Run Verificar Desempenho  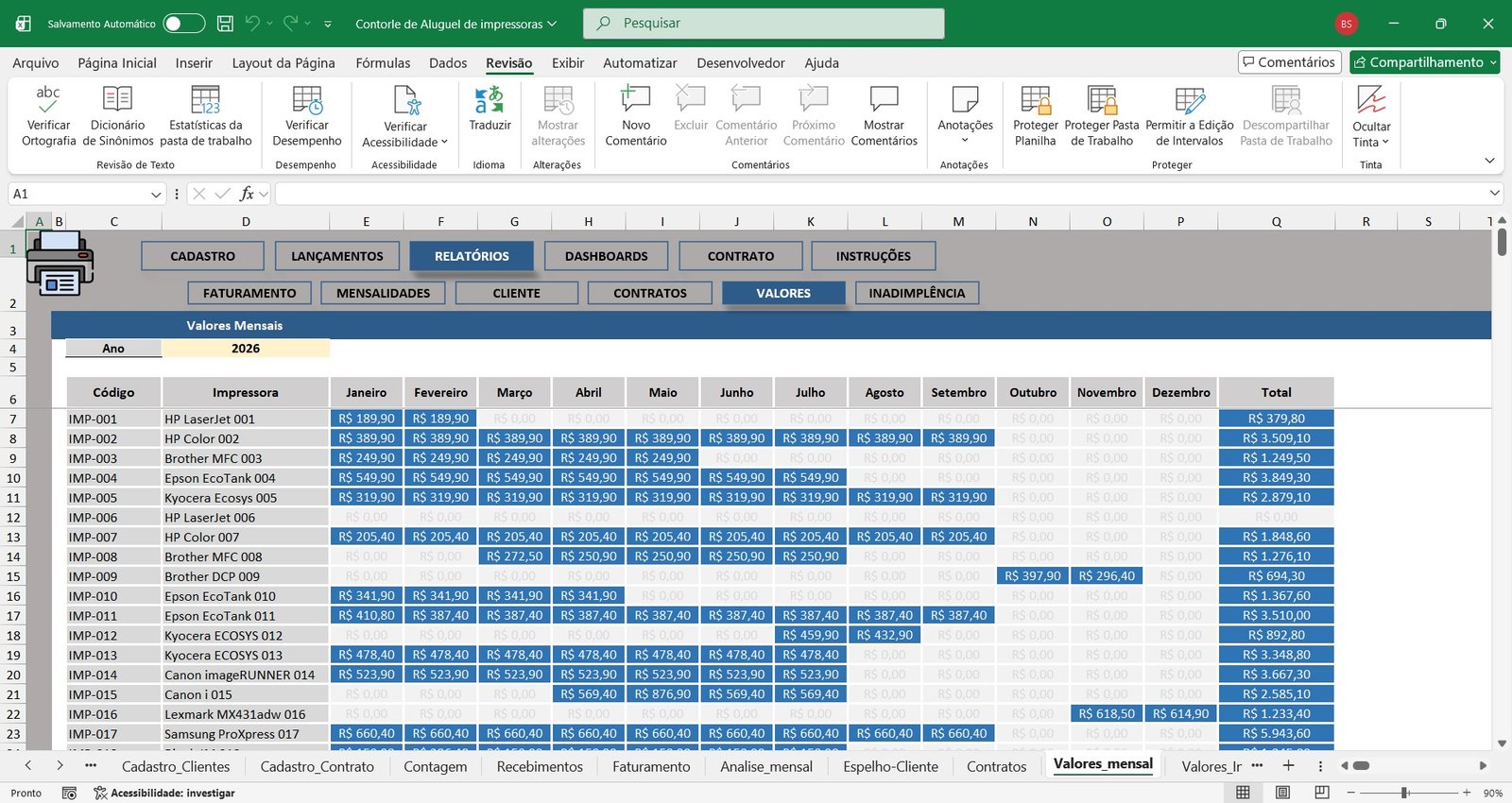pos(306,116)
